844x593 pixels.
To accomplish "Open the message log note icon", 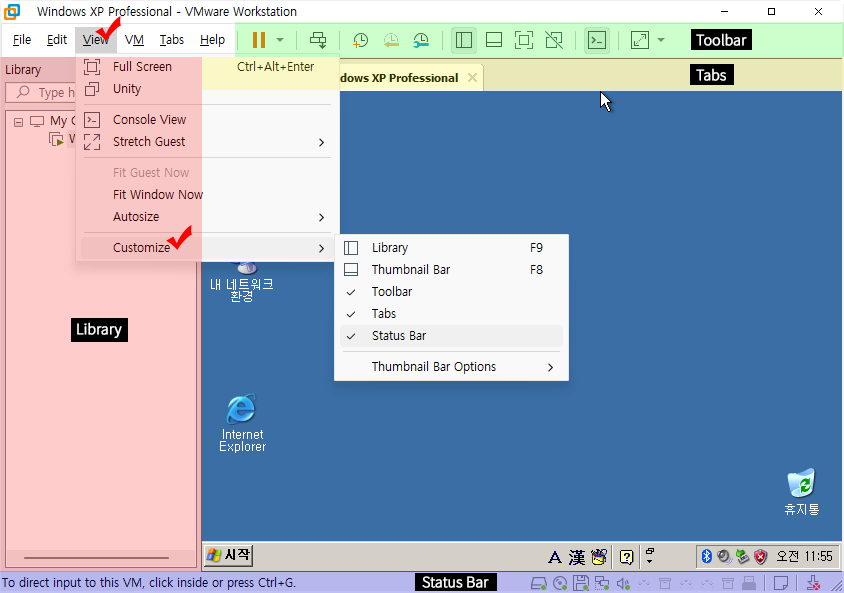I will coord(780,583).
